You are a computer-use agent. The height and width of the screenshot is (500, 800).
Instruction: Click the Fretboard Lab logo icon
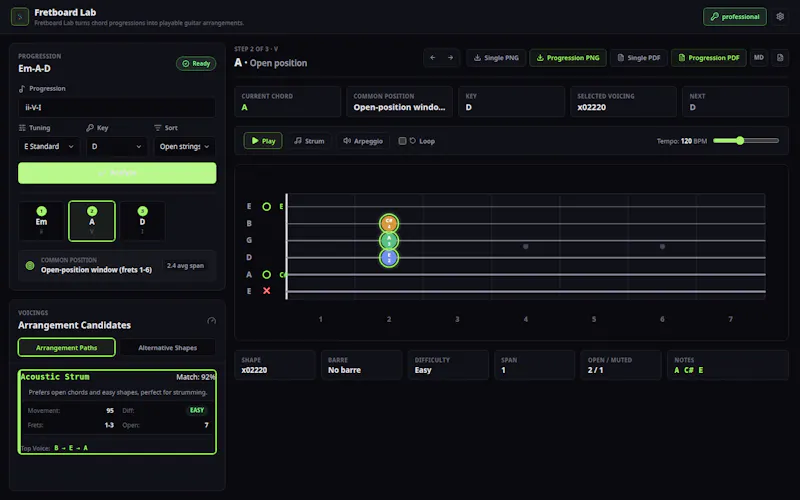[x=19, y=17]
